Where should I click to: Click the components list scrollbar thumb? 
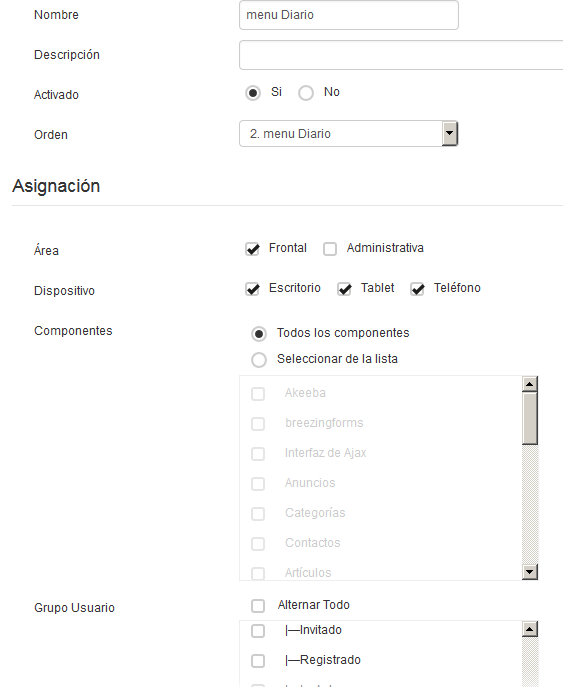(x=530, y=418)
